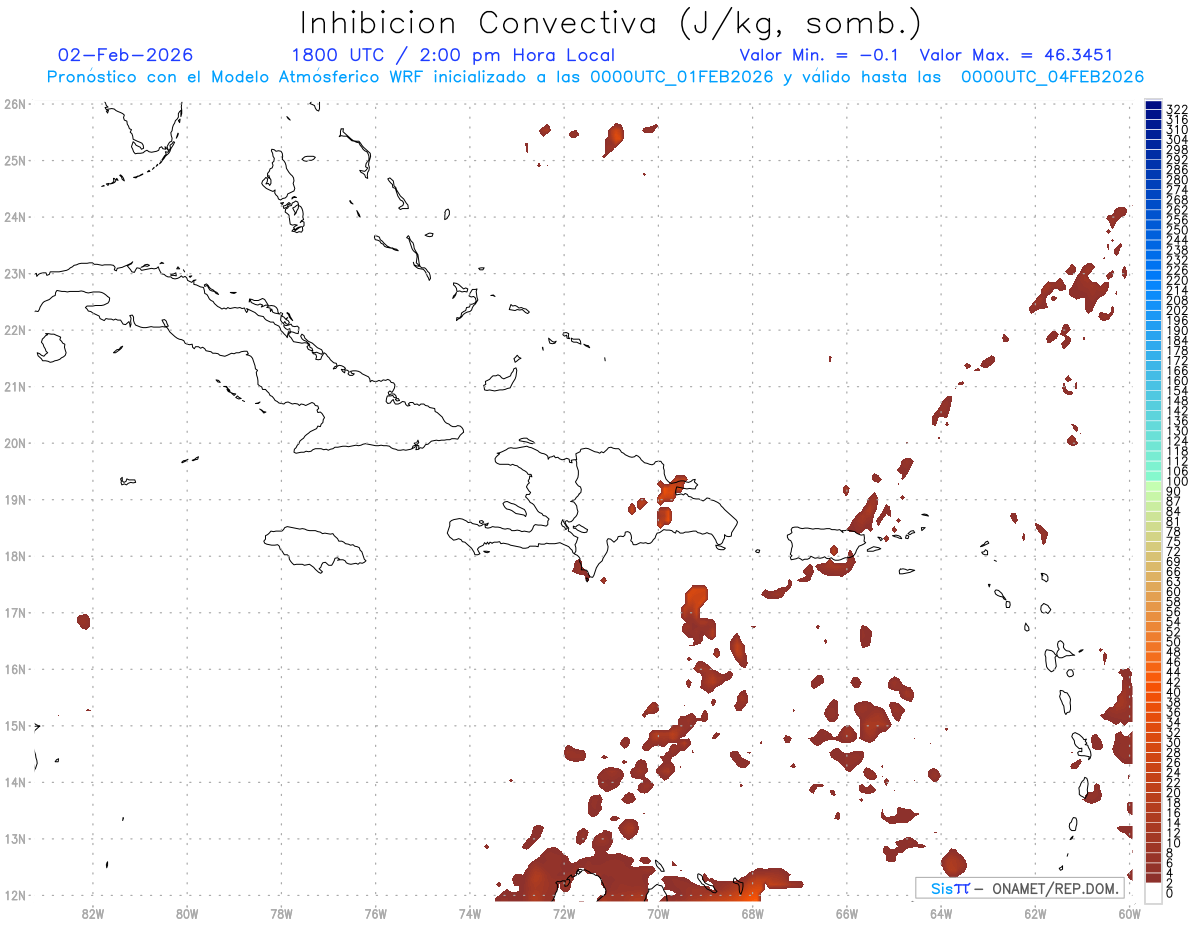Screen dimensions: 1200x927
Task: Click the "16N" latitude label
Action: [x=15, y=668]
